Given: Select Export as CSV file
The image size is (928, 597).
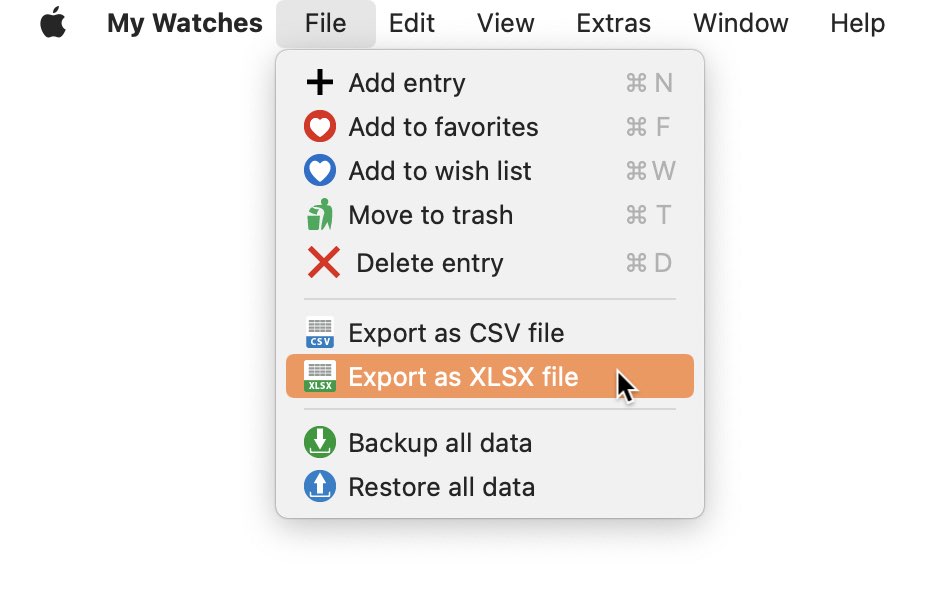Looking at the screenshot, I should pyautogui.click(x=490, y=333).
